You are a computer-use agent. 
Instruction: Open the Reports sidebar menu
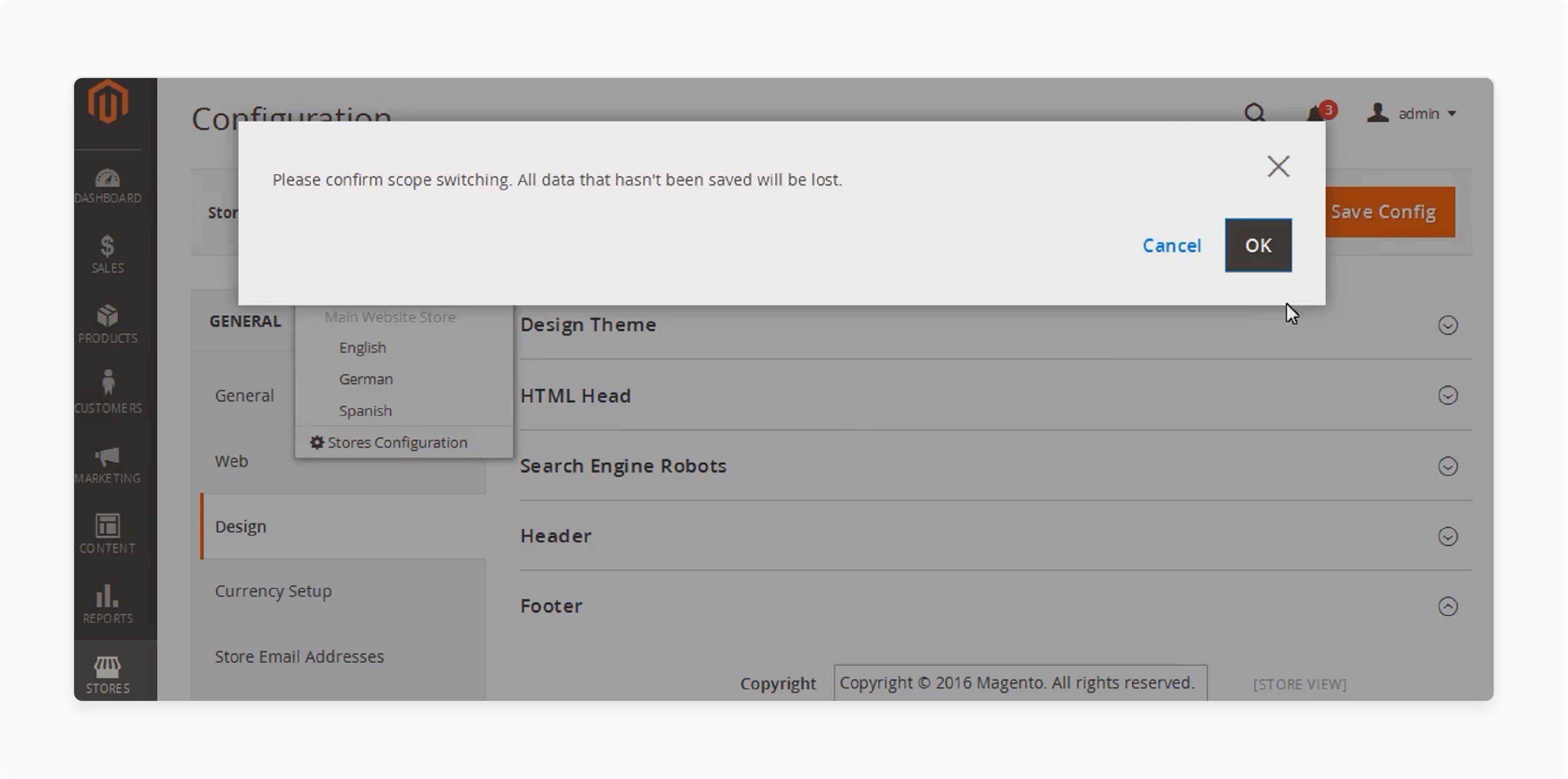pos(108,604)
